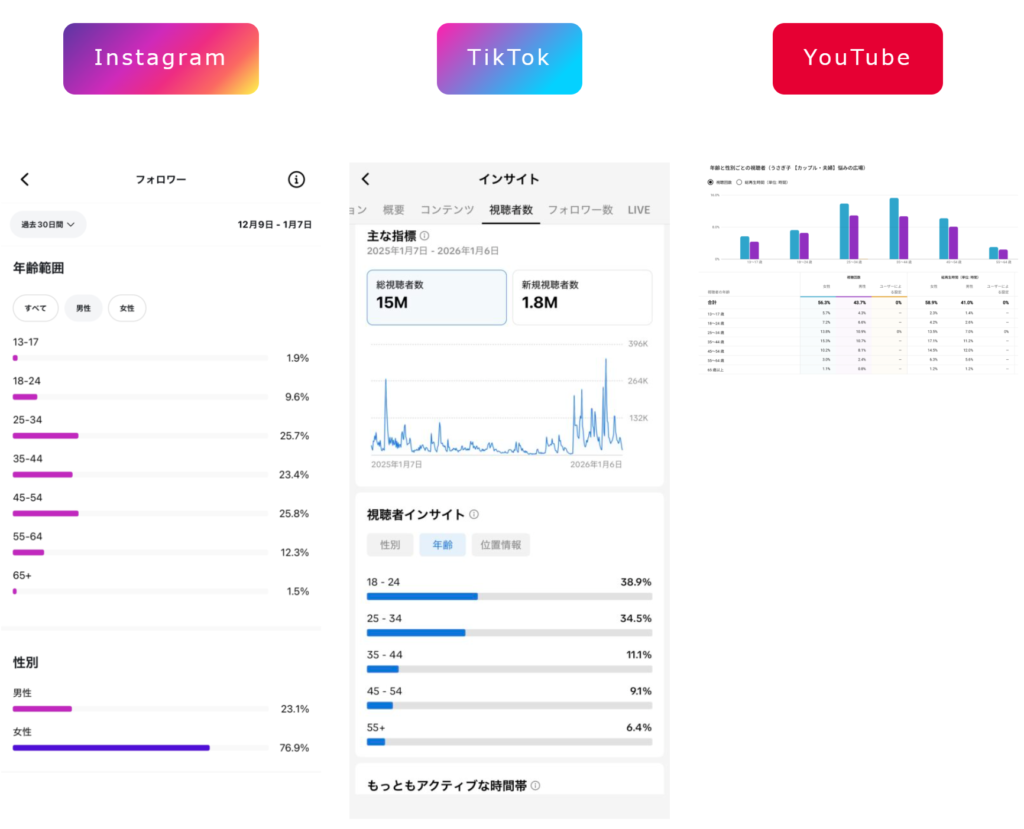Switch to the 概要 tab
Image resolution: width=1024 pixels, height=829 pixels.
click(394, 210)
